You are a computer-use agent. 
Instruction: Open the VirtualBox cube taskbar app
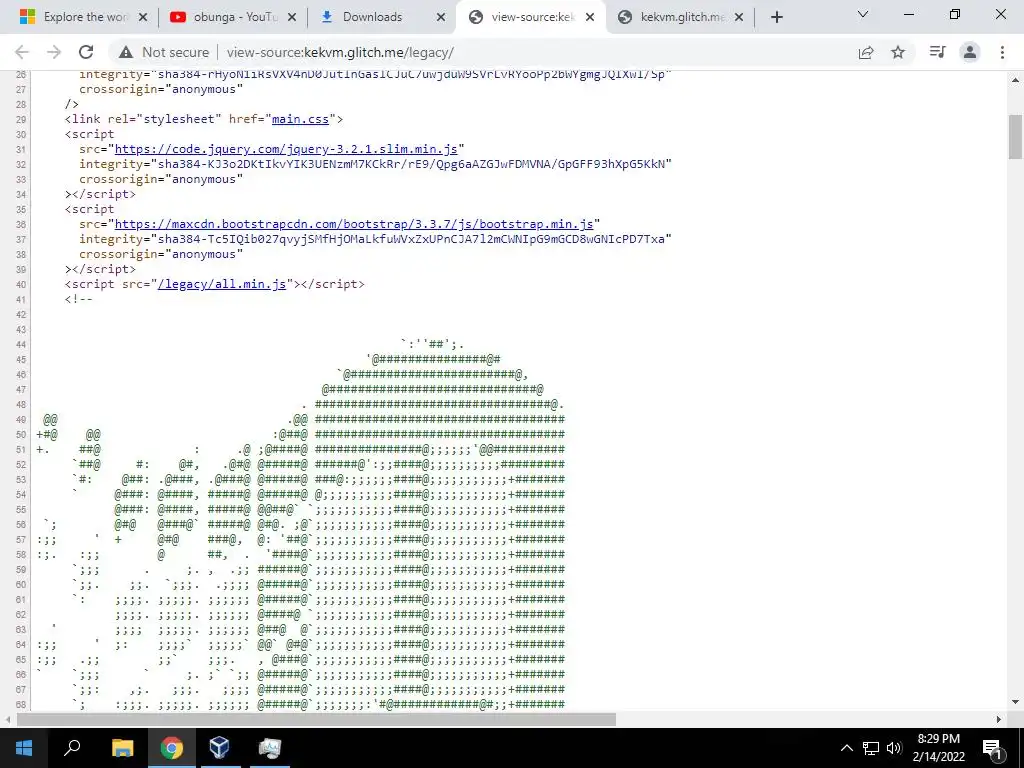219,748
